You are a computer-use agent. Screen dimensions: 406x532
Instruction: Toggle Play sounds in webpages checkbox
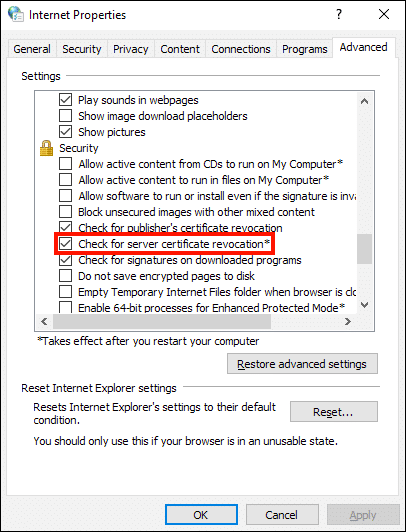pos(65,100)
